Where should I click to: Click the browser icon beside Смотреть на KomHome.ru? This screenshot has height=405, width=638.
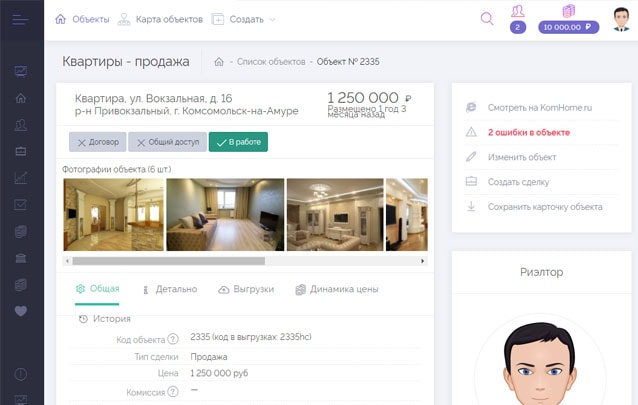471,107
